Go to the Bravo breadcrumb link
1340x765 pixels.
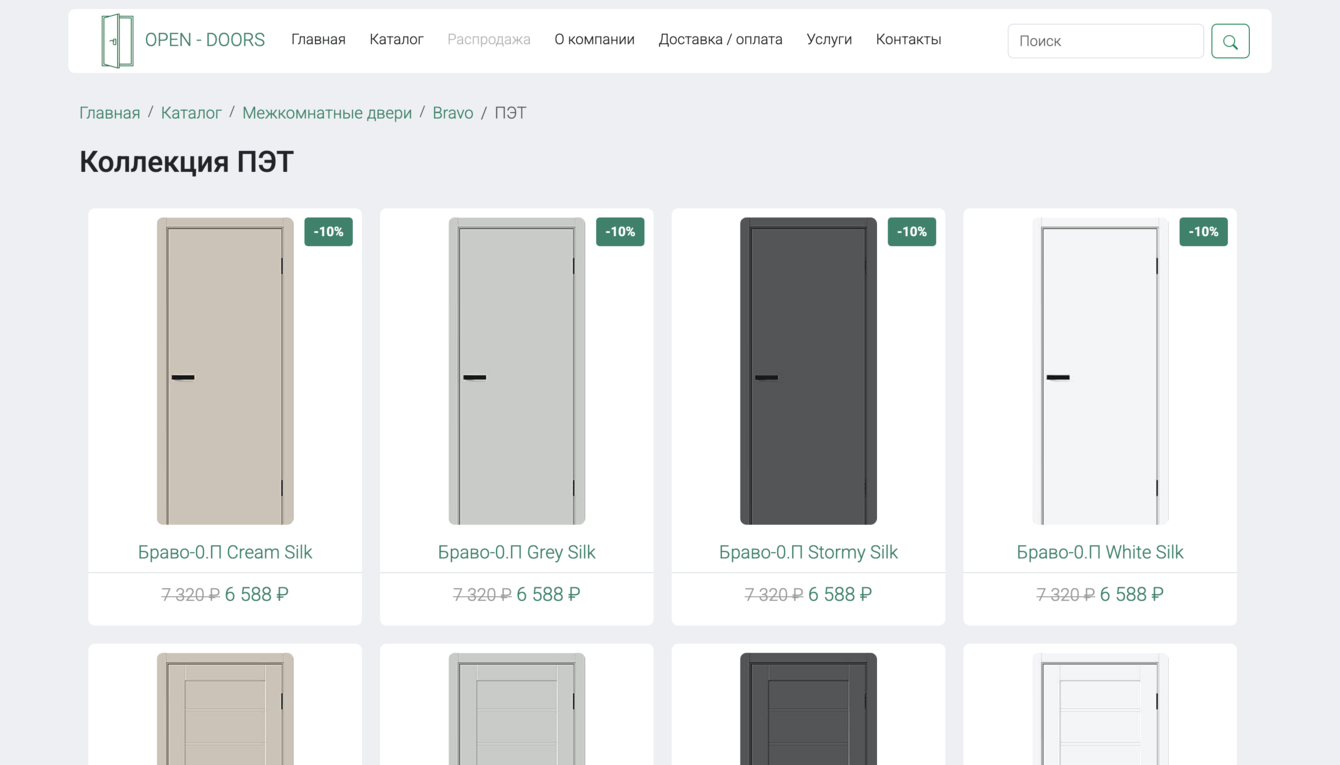coord(453,113)
